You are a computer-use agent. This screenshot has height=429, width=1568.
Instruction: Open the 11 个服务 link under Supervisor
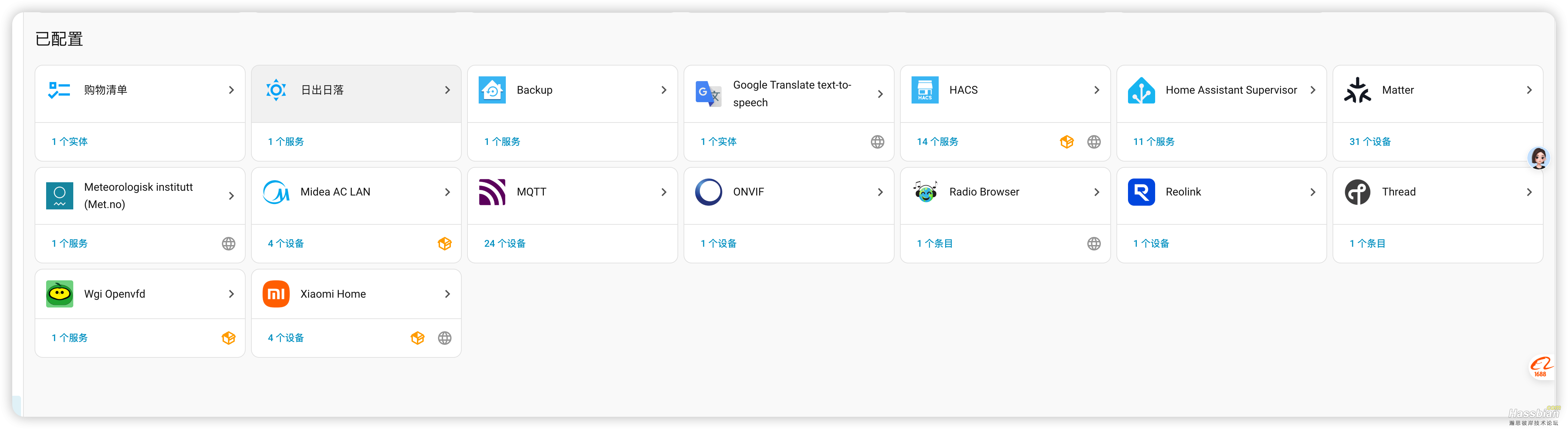(x=1153, y=142)
